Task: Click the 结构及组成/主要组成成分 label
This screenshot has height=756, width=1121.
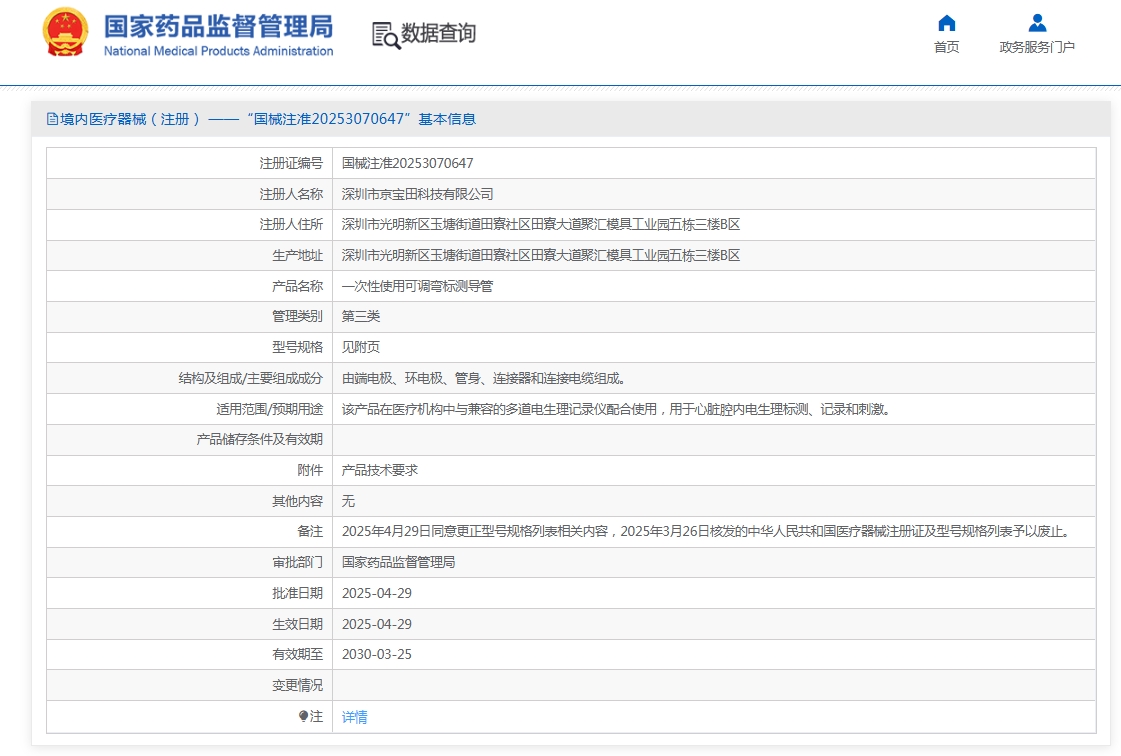Action: 250,378
